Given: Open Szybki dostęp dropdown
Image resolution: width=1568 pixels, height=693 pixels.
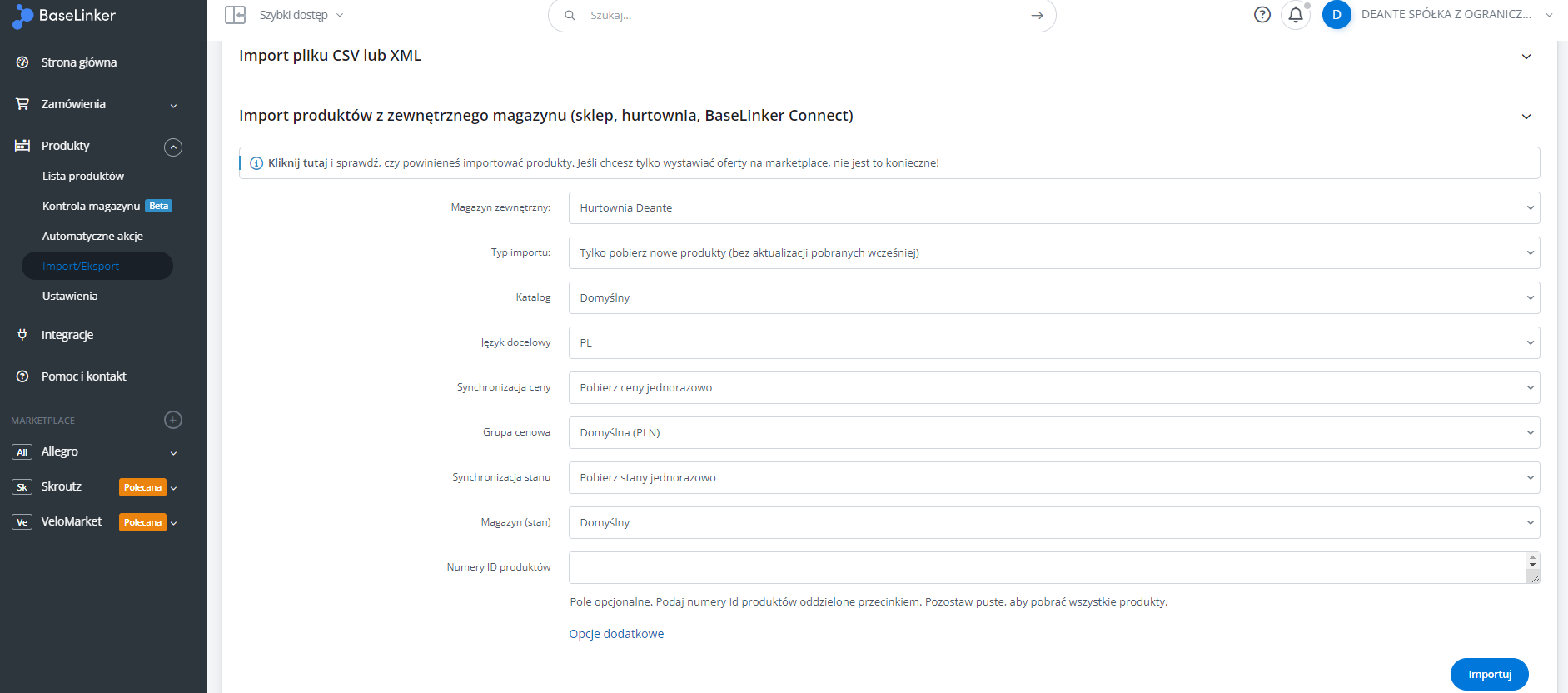Looking at the screenshot, I should [x=301, y=15].
